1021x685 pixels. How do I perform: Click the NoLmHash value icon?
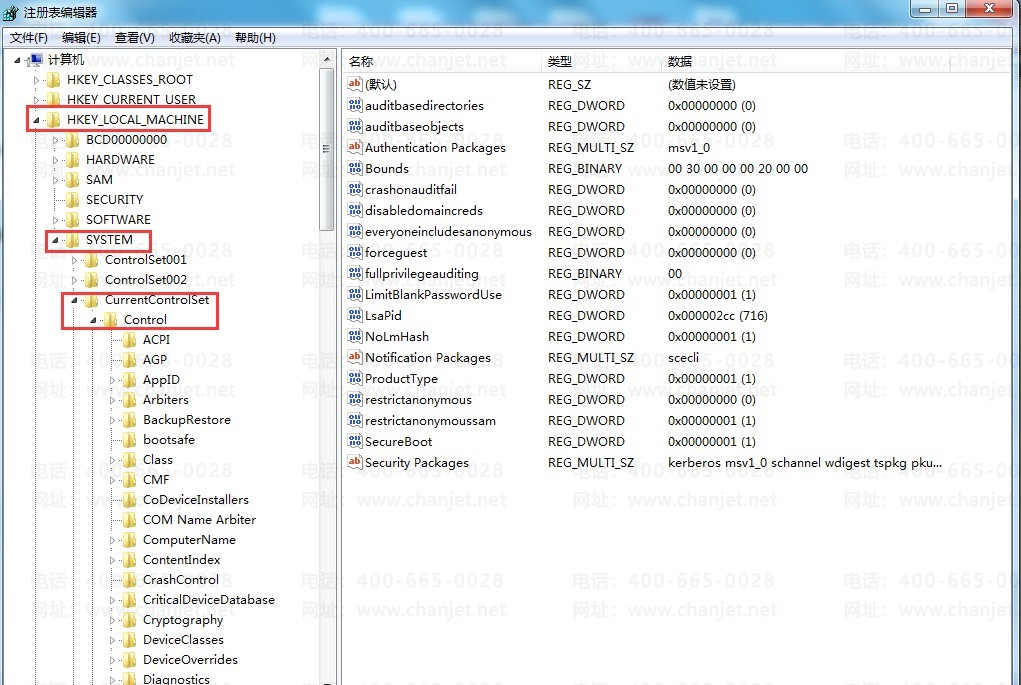[x=354, y=336]
